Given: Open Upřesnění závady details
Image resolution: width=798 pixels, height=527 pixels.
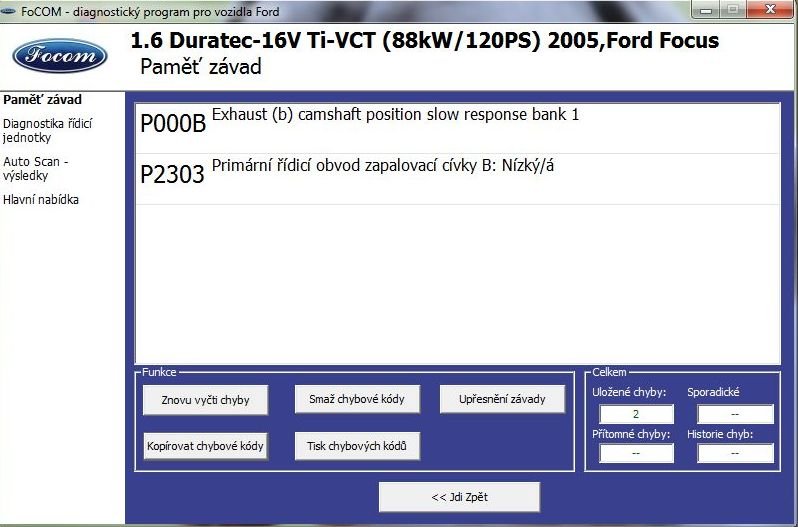Looking at the screenshot, I should click(x=502, y=399).
